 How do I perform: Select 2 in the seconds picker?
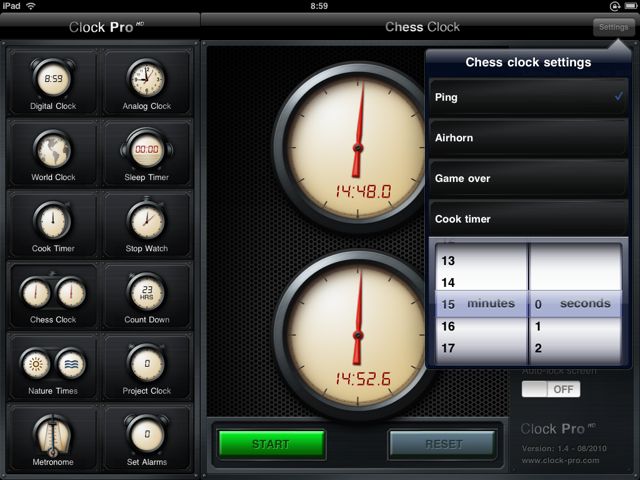[538, 348]
